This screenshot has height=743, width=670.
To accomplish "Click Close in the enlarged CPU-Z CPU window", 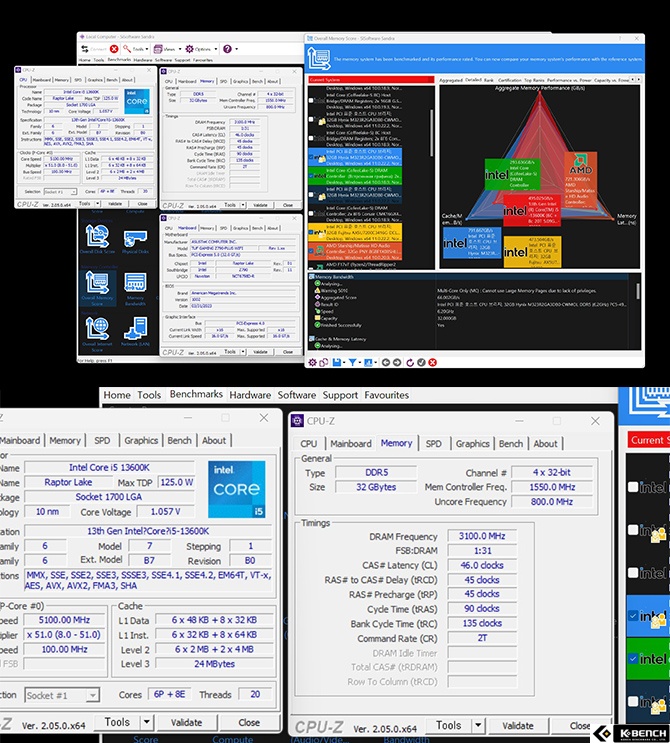I will [249, 722].
